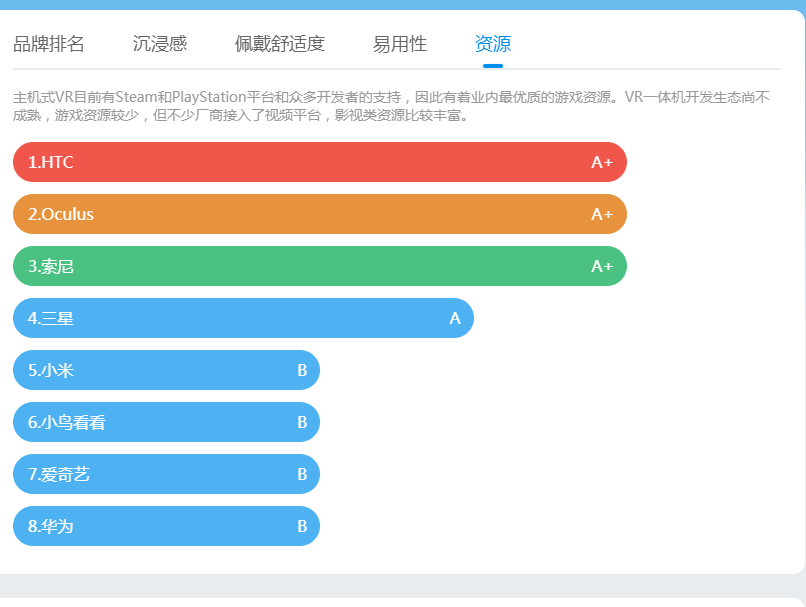Go to the 易用性 tab
Image resolution: width=806 pixels, height=607 pixels.
[x=400, y=44]
